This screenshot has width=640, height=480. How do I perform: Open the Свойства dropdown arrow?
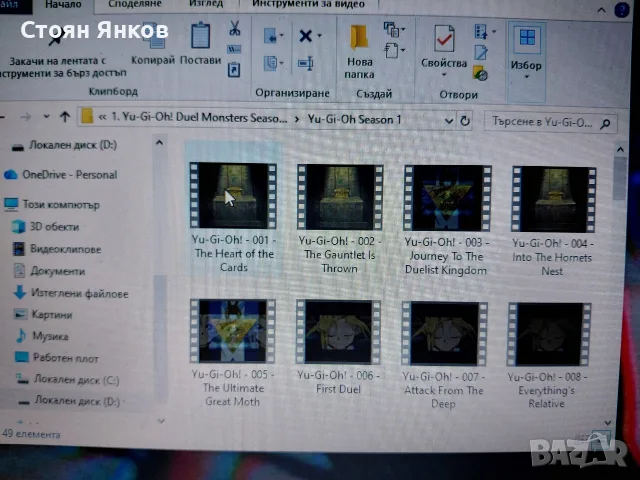pos(444,75)
